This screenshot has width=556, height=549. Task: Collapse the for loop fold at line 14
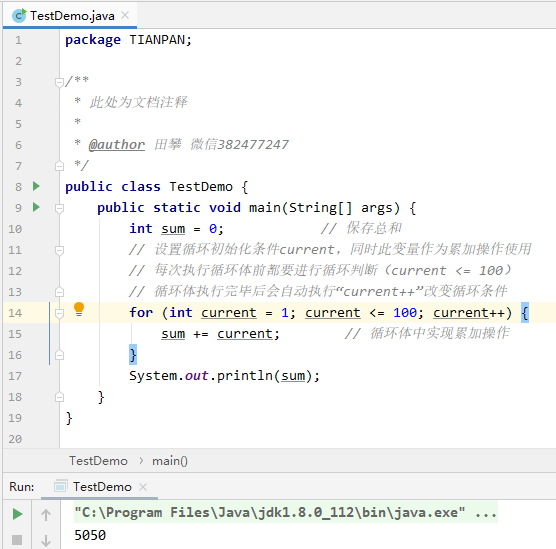pos(59,313)
